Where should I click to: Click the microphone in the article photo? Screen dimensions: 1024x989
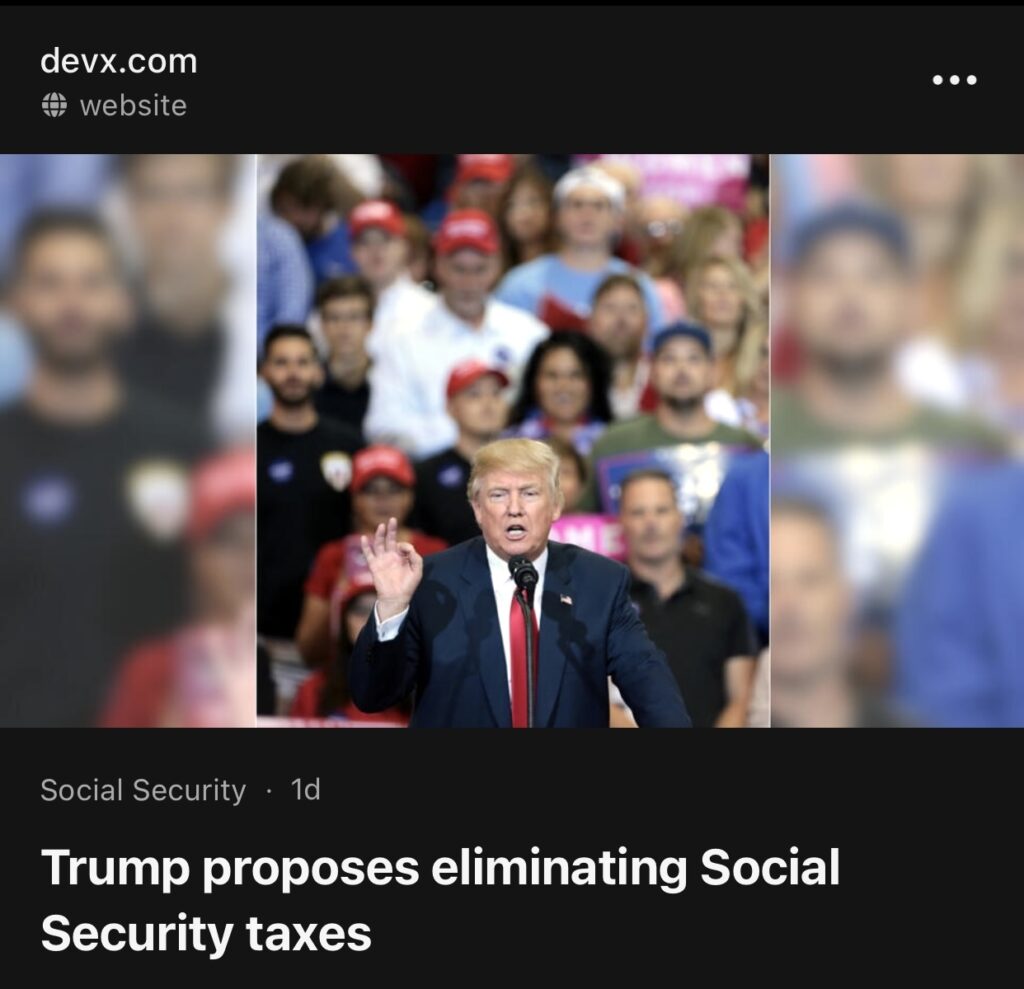(524, 573)
